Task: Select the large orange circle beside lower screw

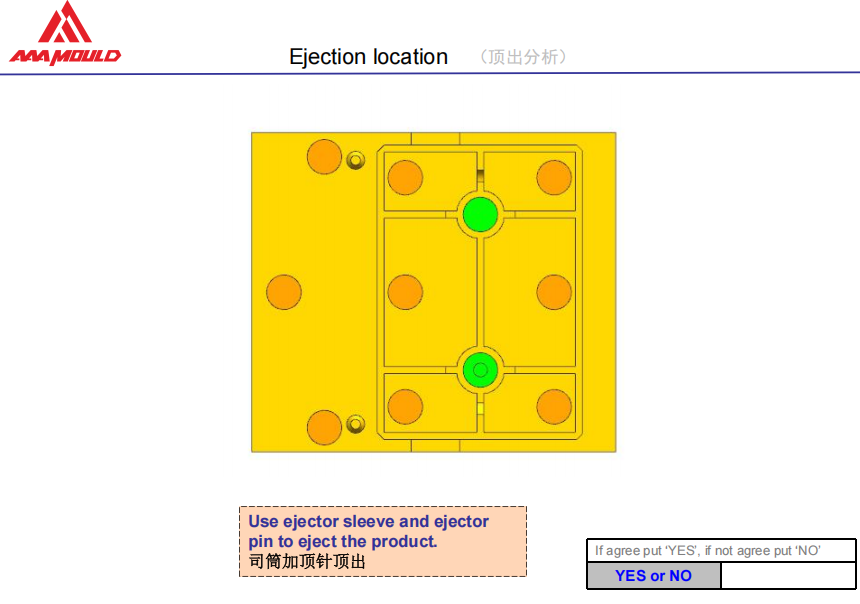Action: click(x=324, y=427)
